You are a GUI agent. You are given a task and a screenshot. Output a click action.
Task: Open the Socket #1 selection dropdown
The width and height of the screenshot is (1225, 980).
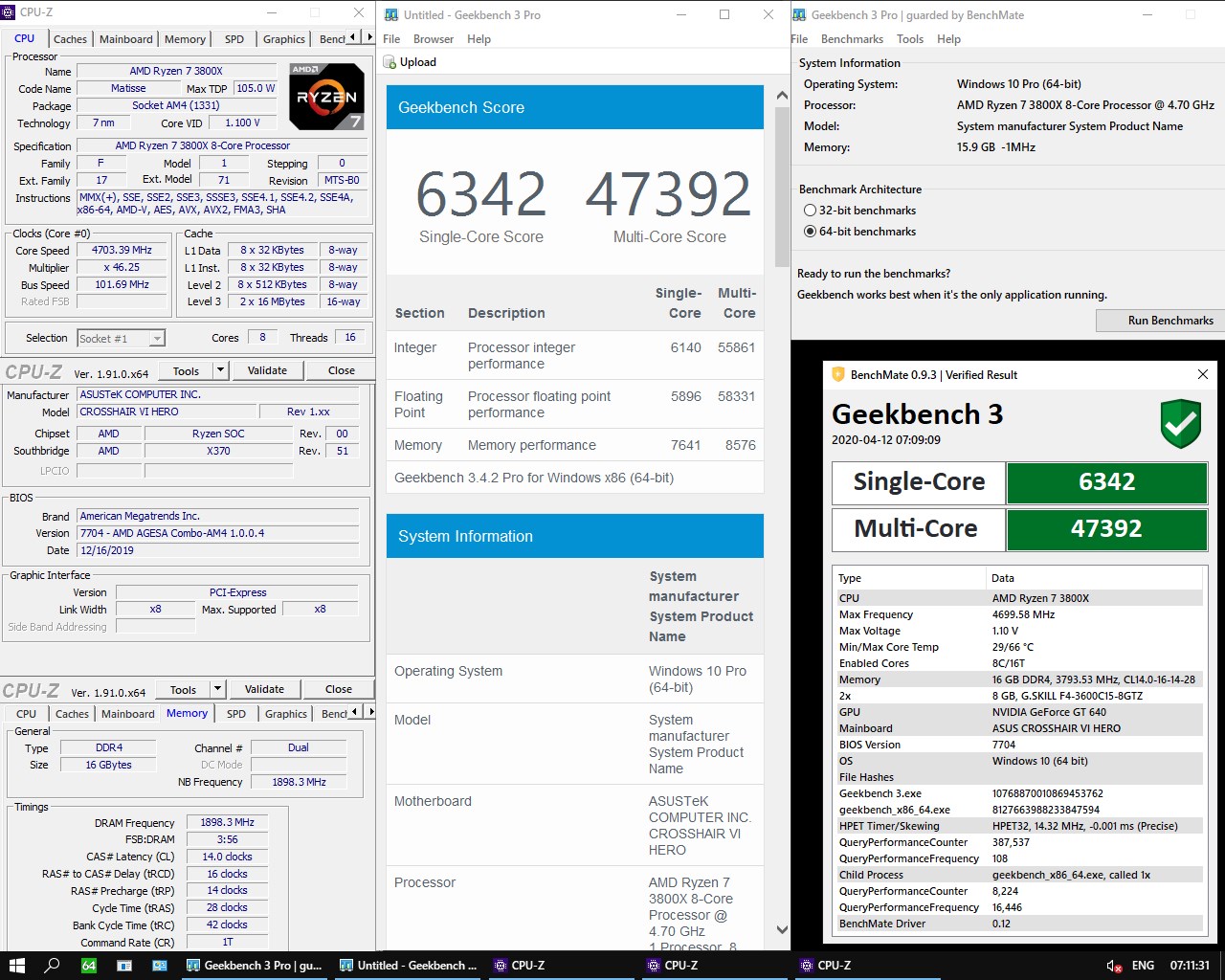[157, 338]
